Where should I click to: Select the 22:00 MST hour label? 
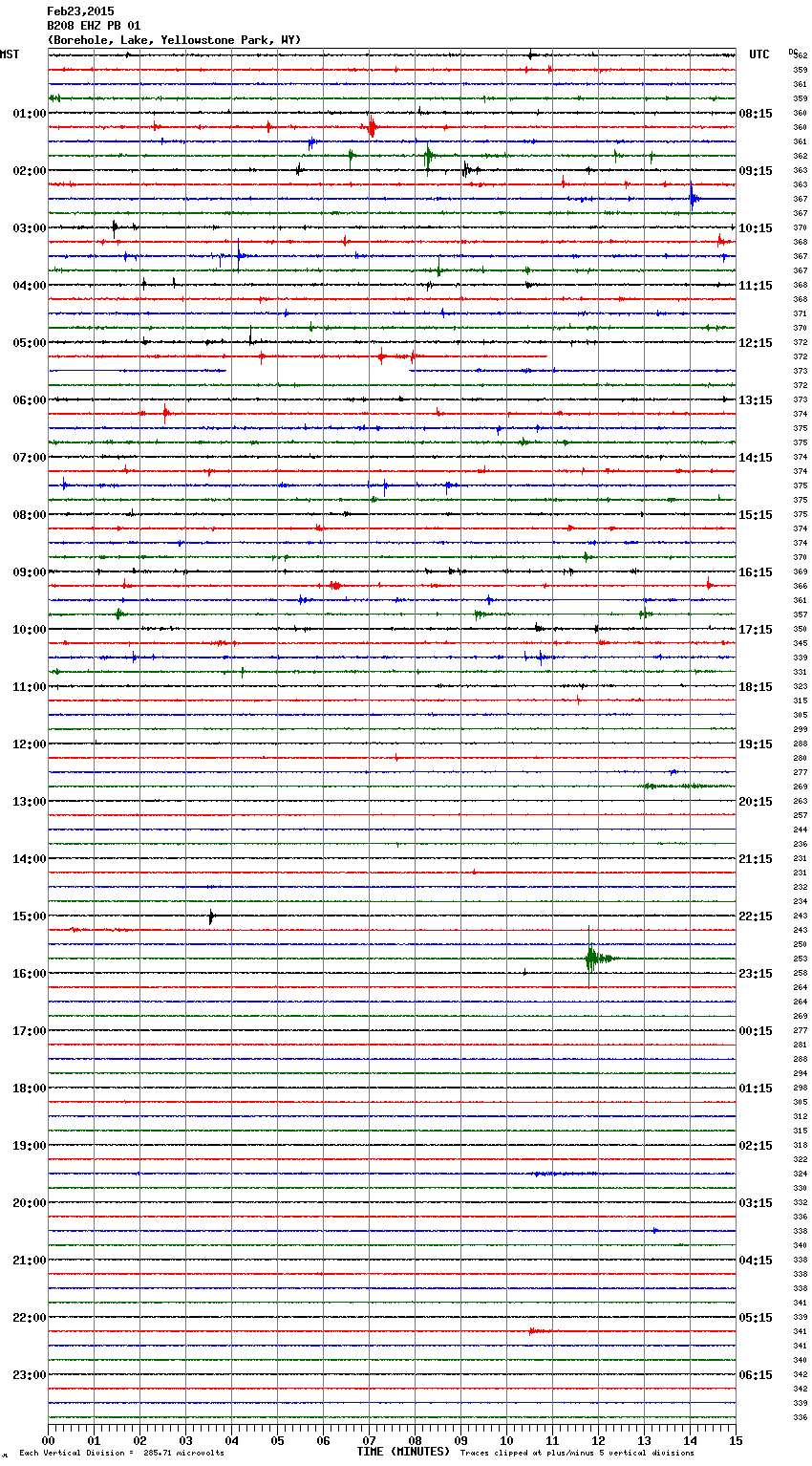click(30, 1318)
